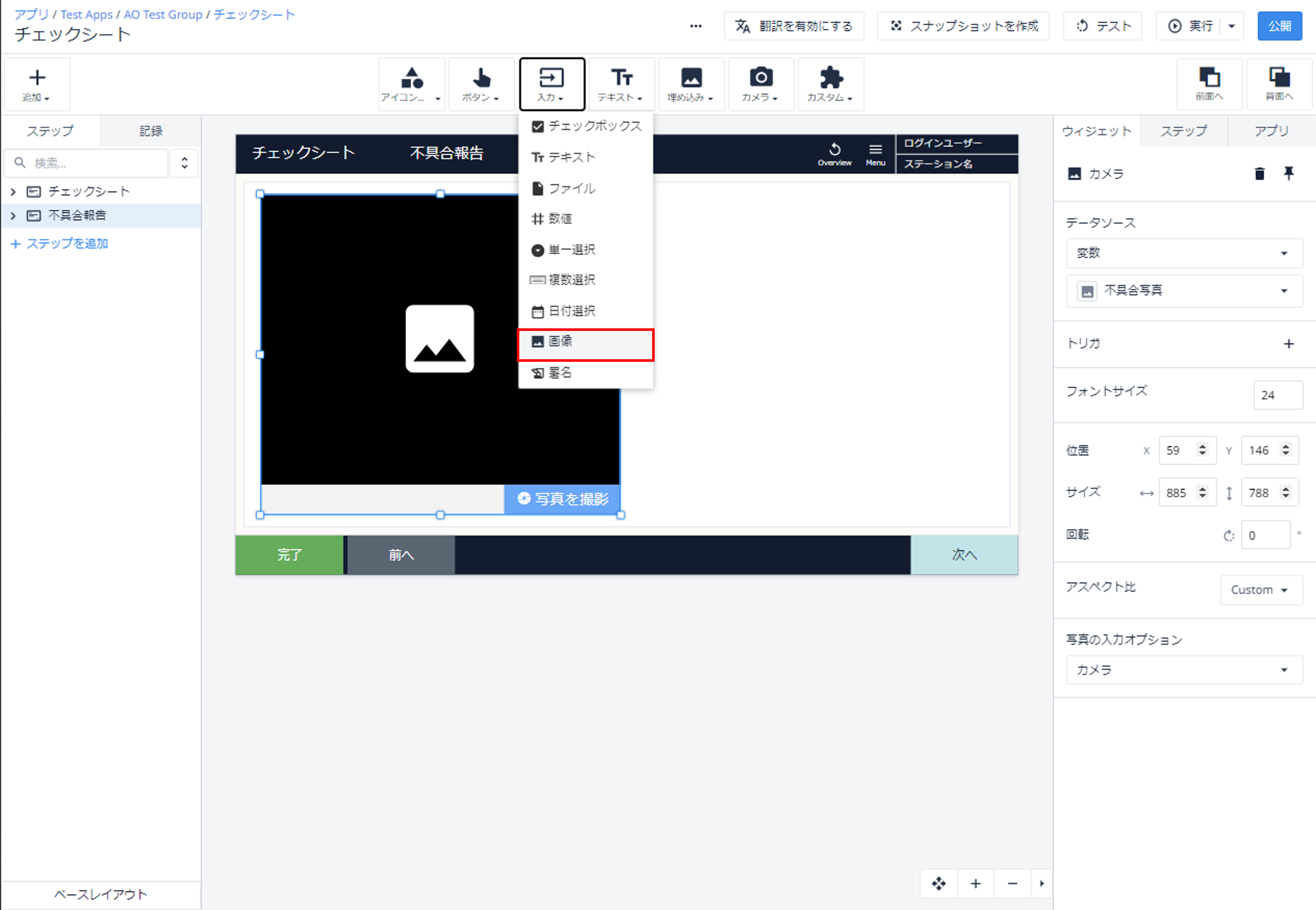This screenshot has width=1316, height=910.
Task: Switch to left ステップ tab
Action: 50,131
